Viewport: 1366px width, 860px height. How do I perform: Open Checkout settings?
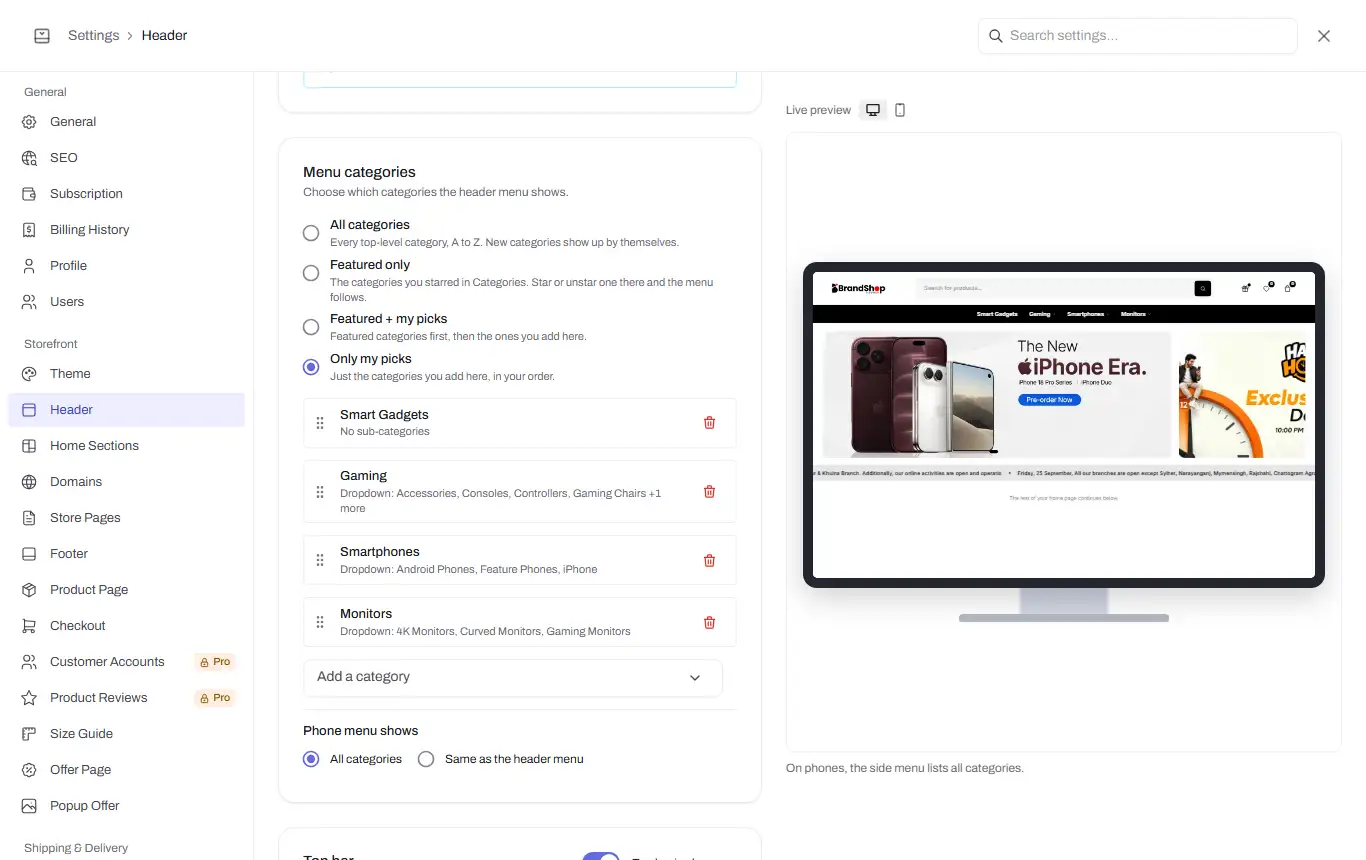(x=126, y=626)
